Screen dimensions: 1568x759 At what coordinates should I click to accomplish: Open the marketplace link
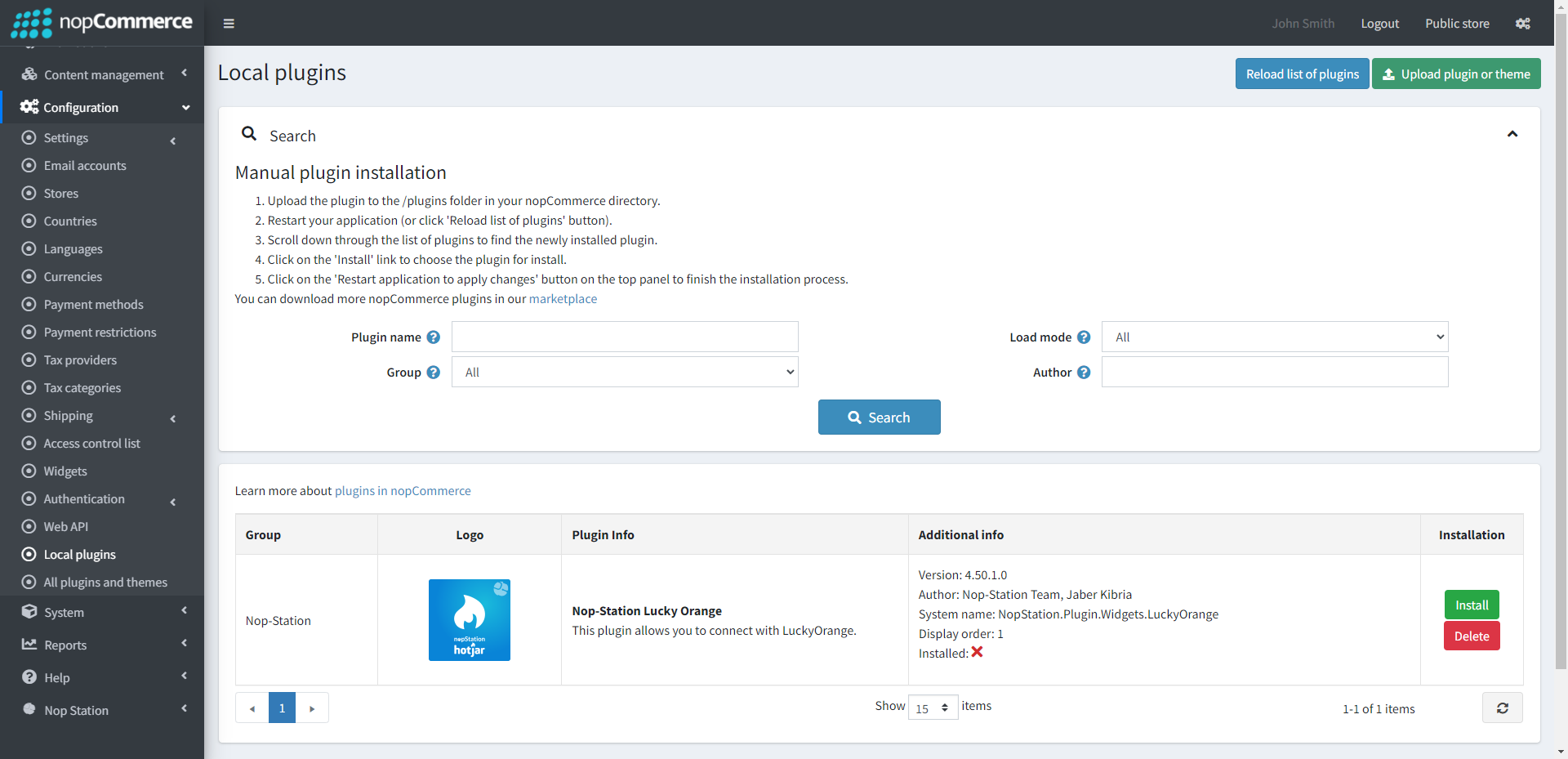click(563, 299)
